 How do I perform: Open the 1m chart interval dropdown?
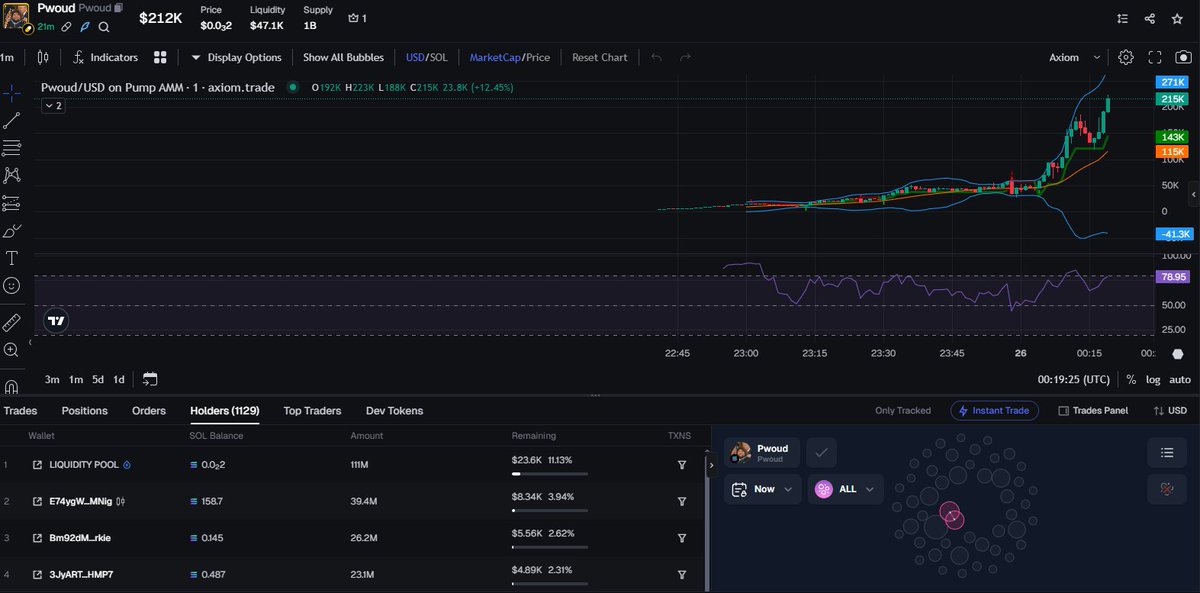pos(8,57)
